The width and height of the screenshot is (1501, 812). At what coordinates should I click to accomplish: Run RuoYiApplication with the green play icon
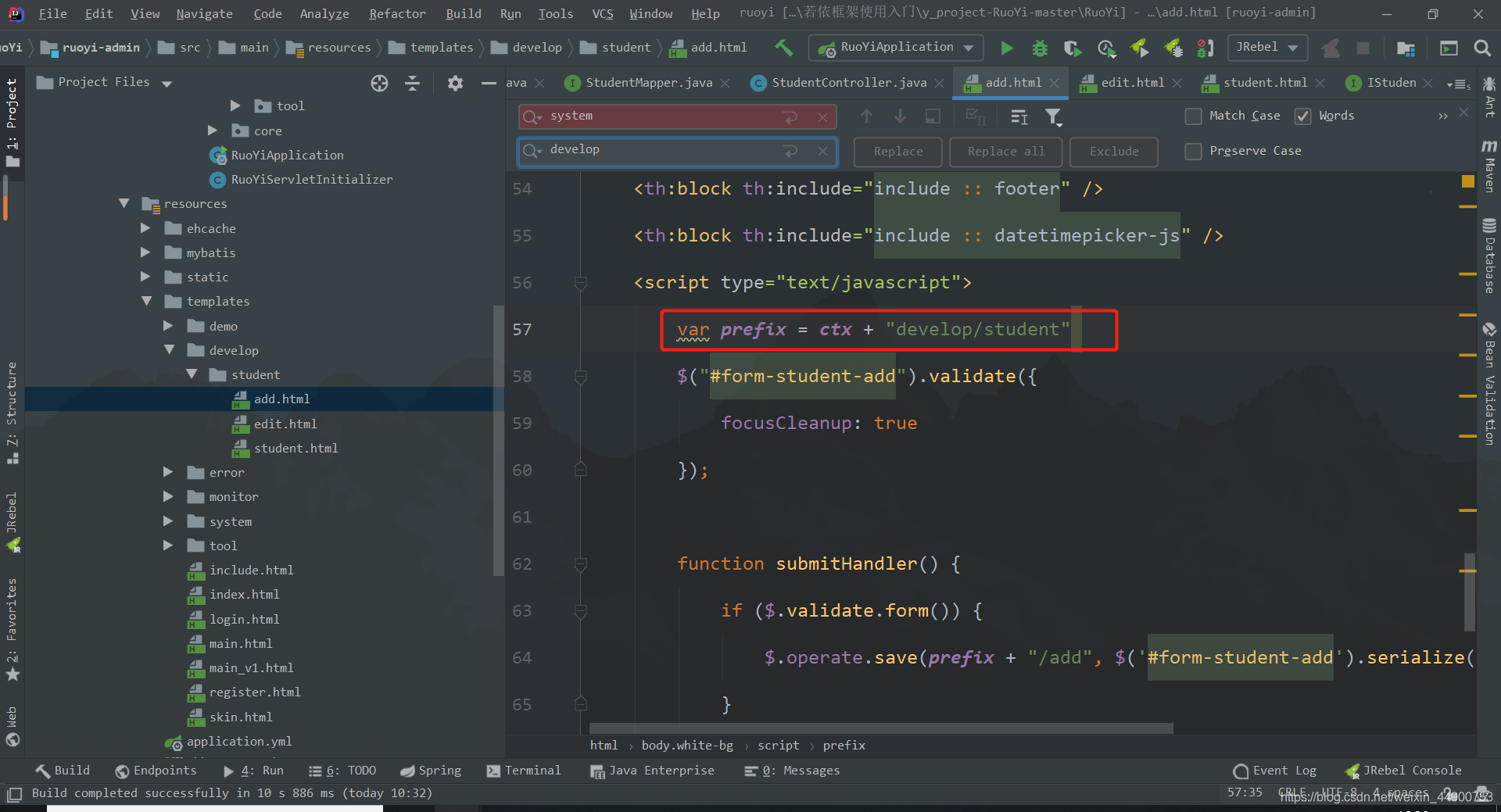[1007, 48]
